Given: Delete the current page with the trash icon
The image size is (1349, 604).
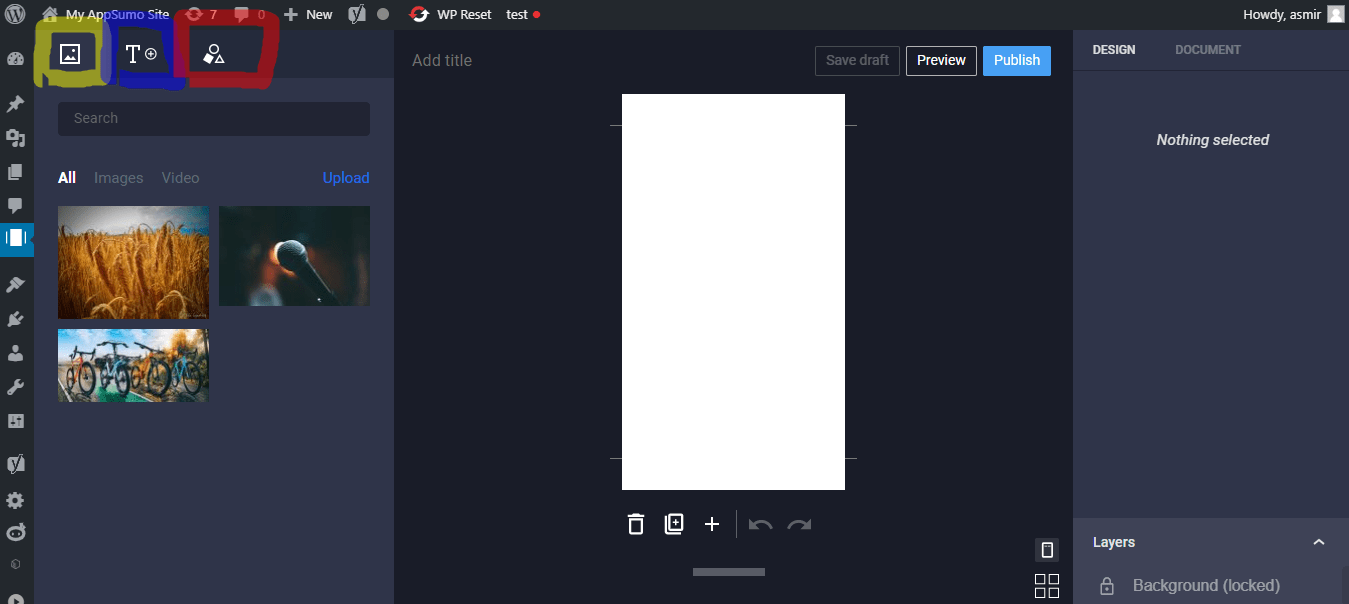Looking at the screenshot, I should pos(636,524).
